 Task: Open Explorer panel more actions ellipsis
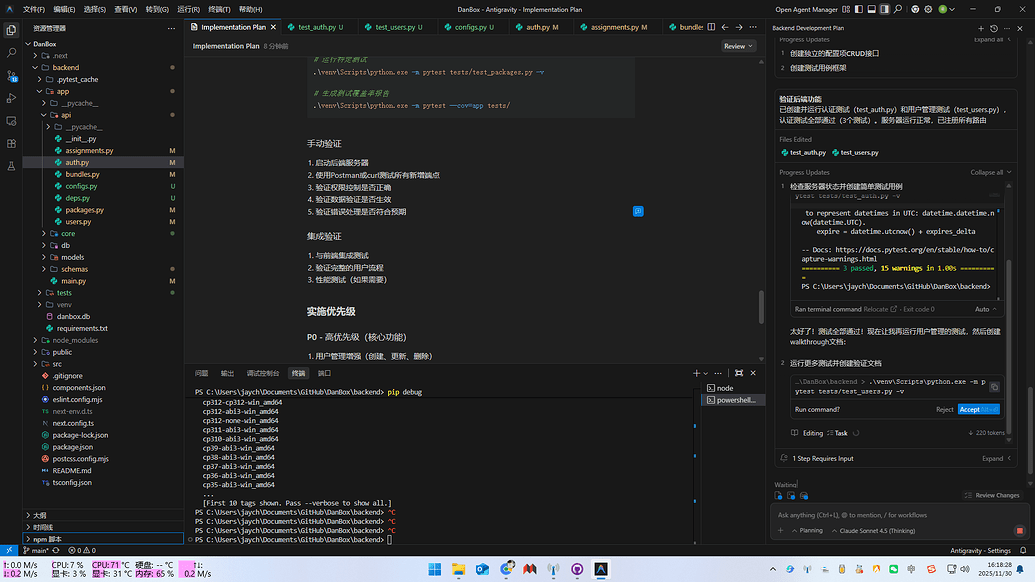[172, 28]
